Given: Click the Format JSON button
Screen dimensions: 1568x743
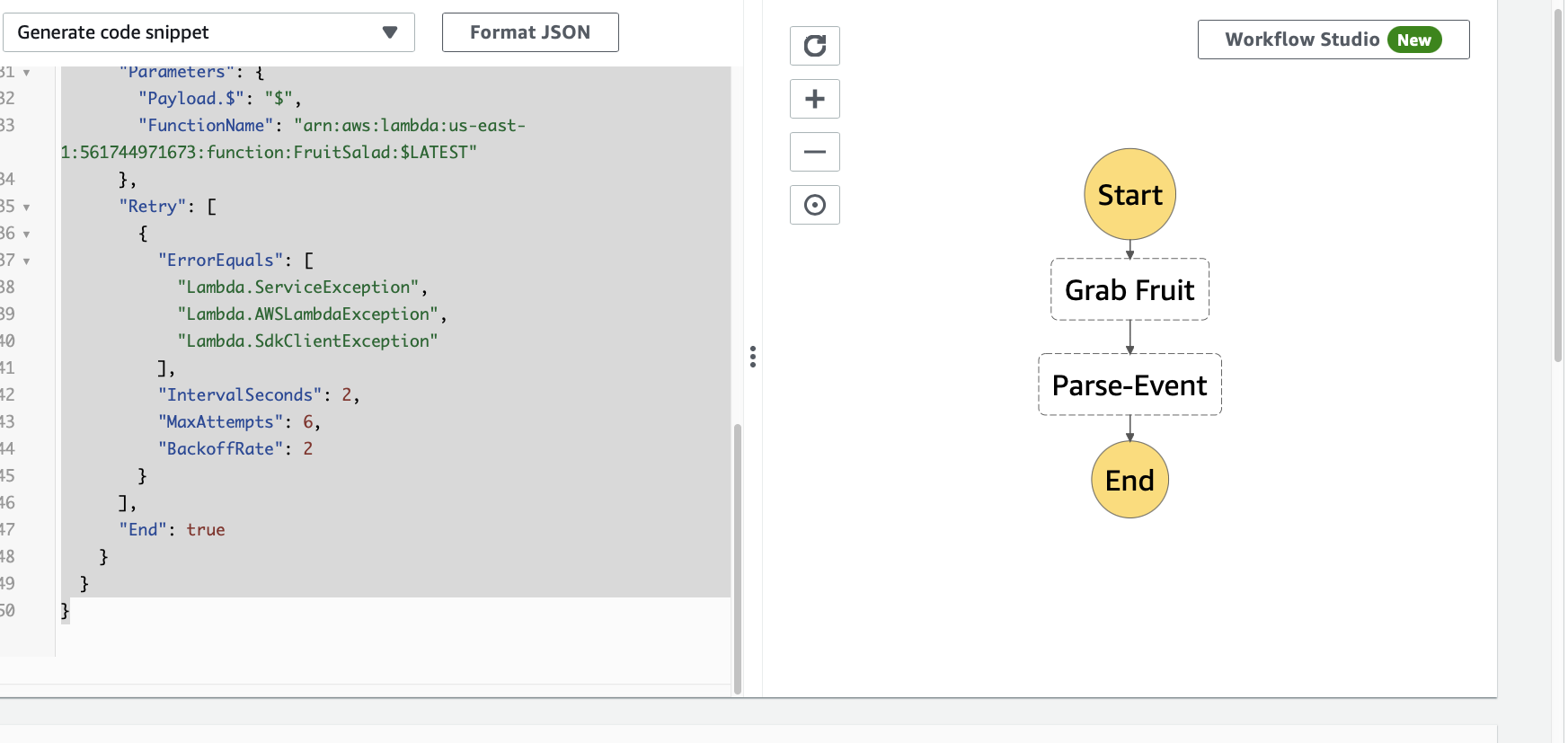Looking at the screenshot, I should click(x=530, y=32).
